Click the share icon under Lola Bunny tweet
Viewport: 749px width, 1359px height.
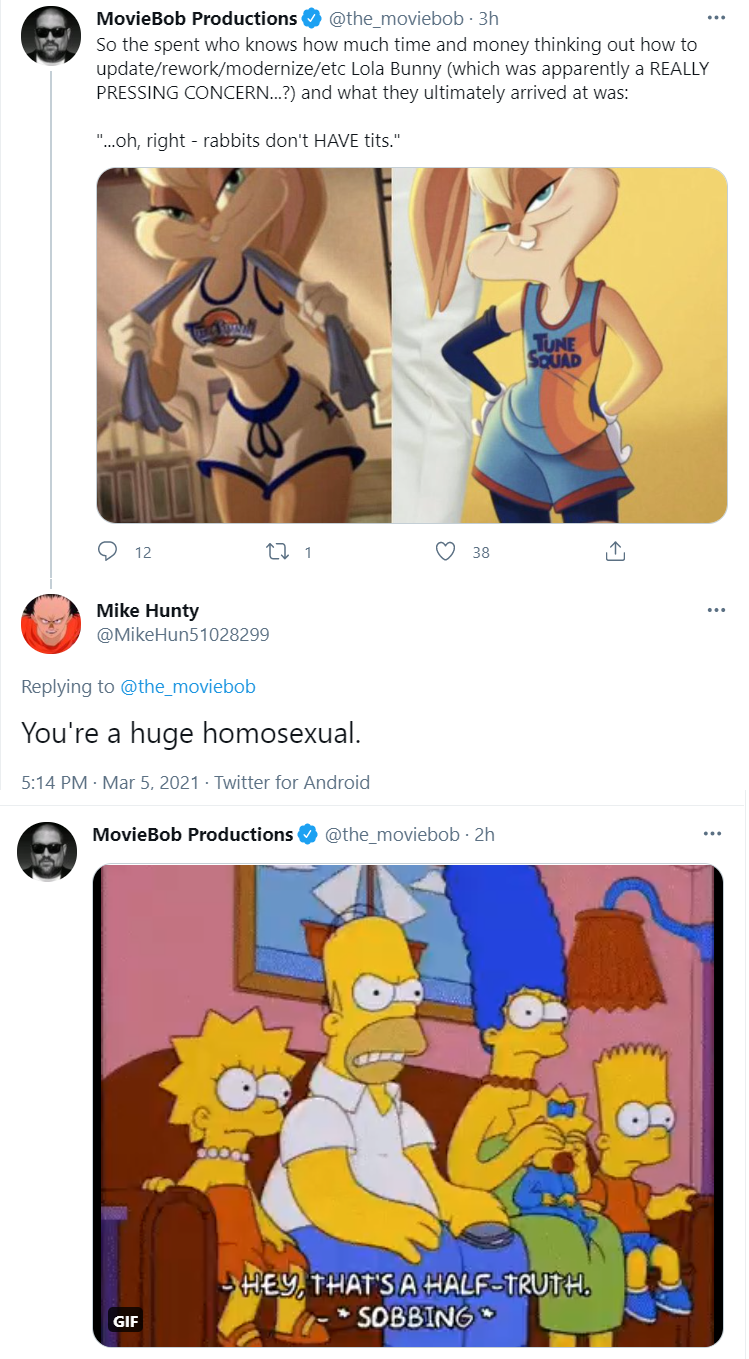(x=616, y=551)
